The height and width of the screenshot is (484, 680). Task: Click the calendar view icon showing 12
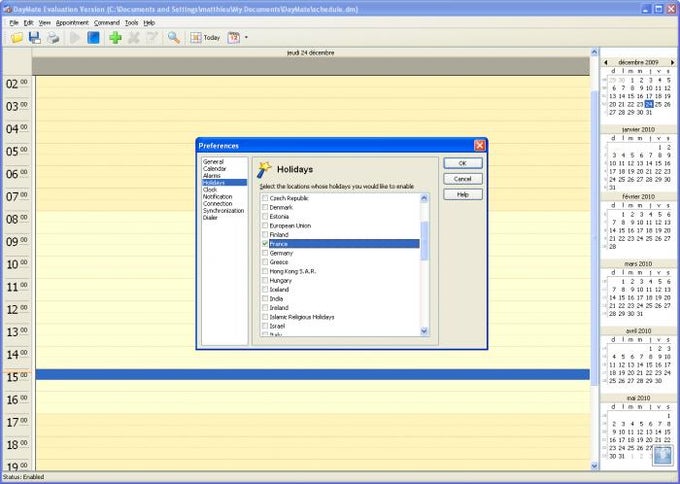click(x=233, y=38)
